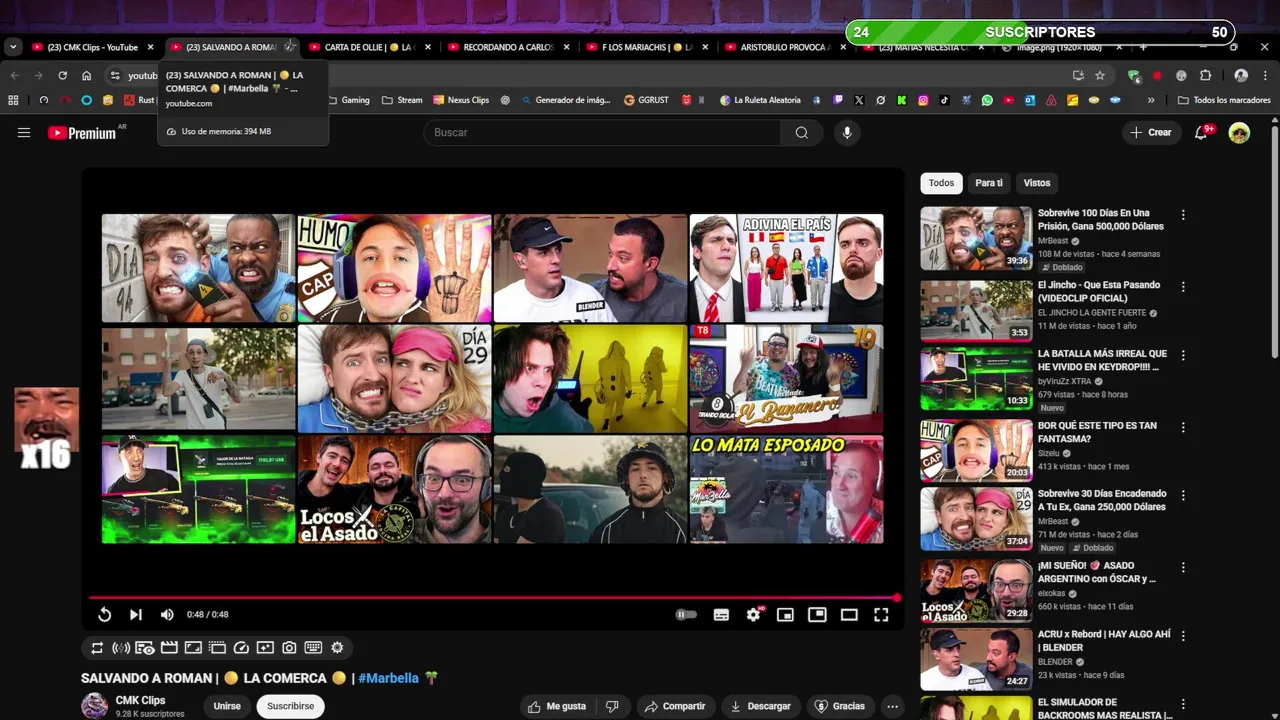The image size is (1280, 720).
Task: Click Gracias button
Action: pyautogui.click(x=840, y=706)
